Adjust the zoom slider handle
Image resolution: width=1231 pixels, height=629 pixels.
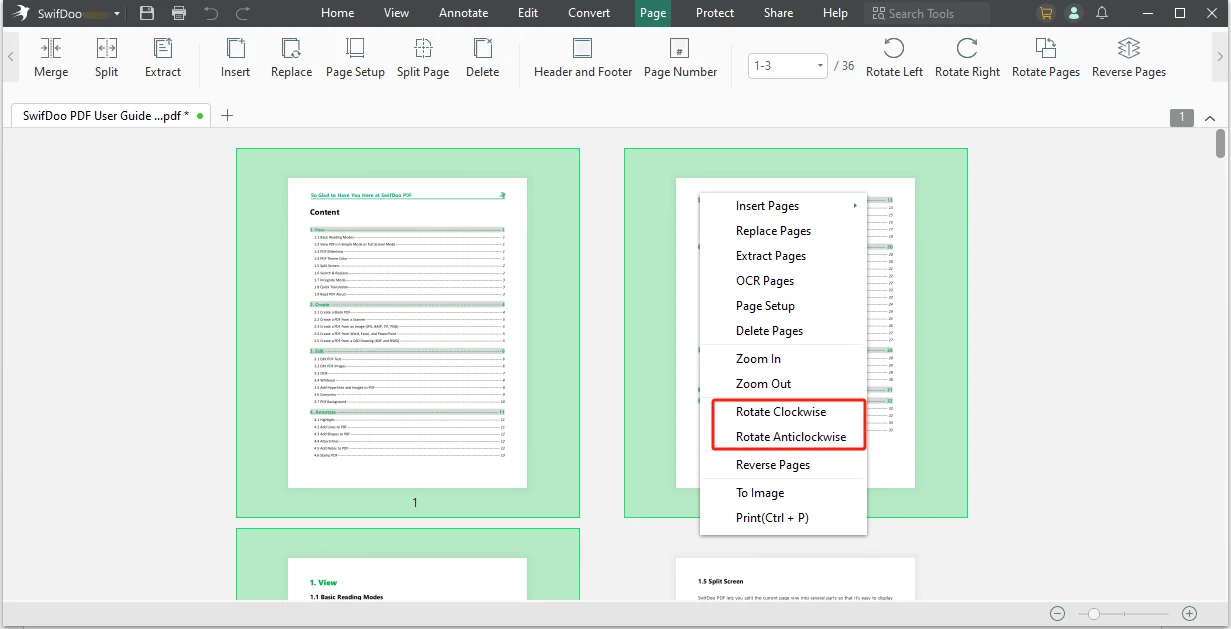[x=1094, y=613]
